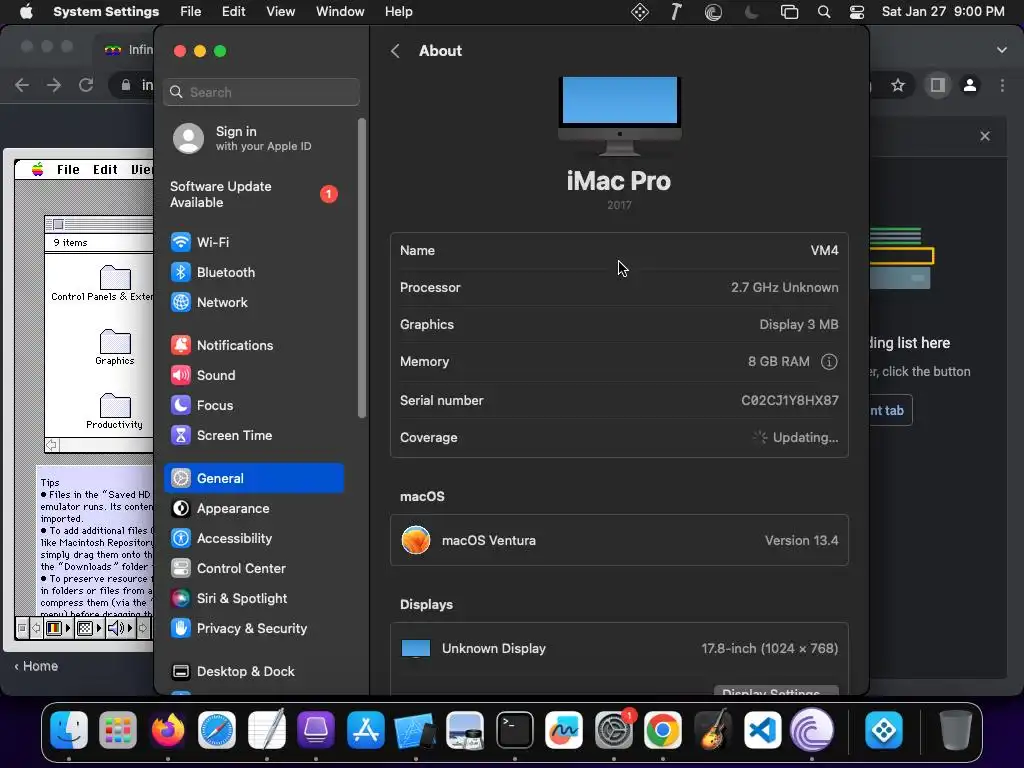Click the macOS Ventura version row

click(619, 541)
